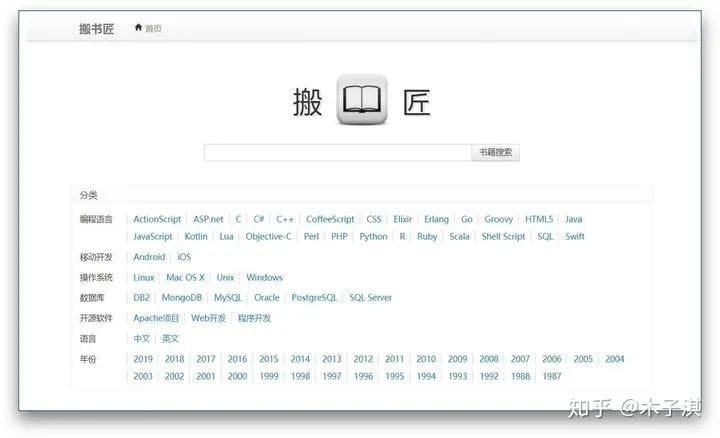Select the Ruby category
720x438 pixels.
coord(427,236)
